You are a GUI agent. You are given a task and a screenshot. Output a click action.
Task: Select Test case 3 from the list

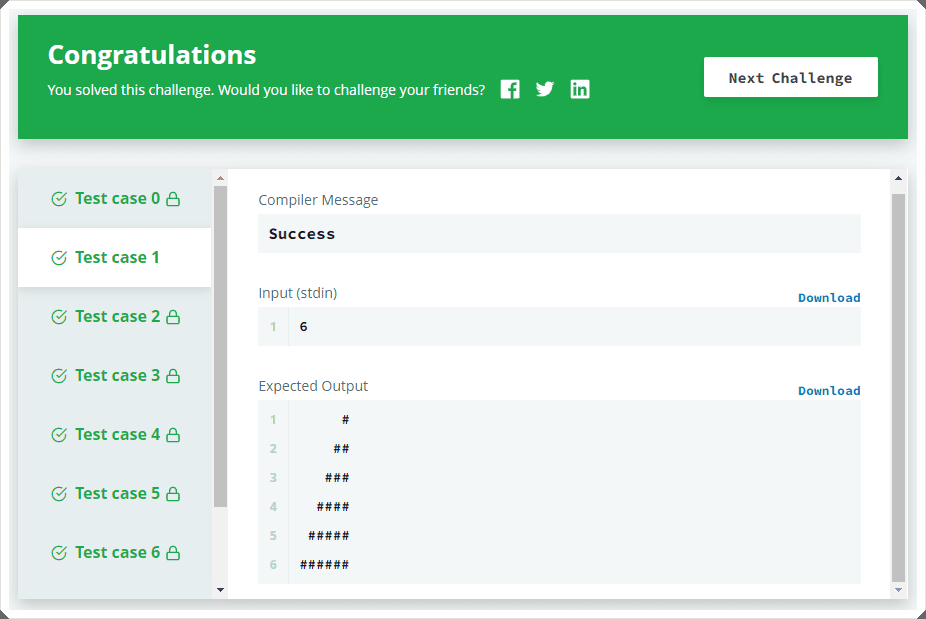click(x=114, y=375)
